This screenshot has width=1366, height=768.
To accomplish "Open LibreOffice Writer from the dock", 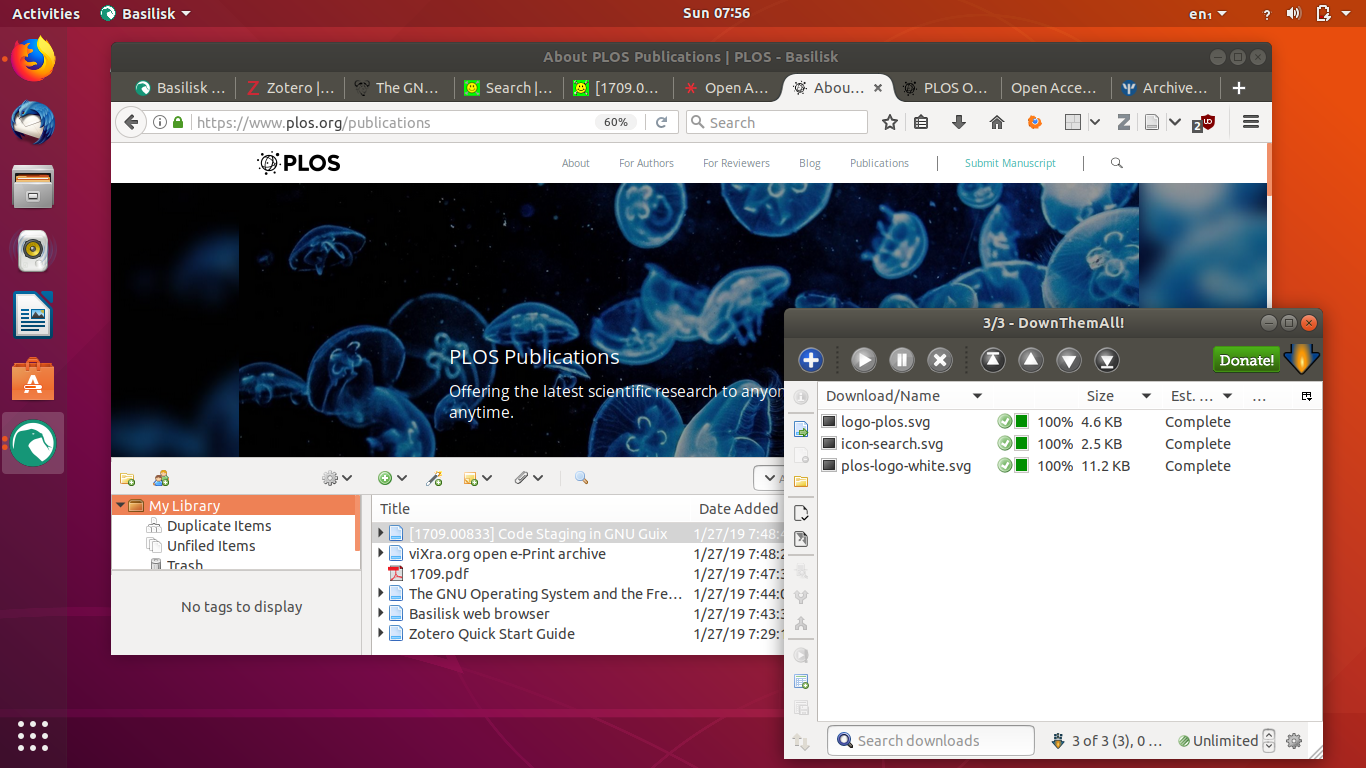I will click(33, 315).
